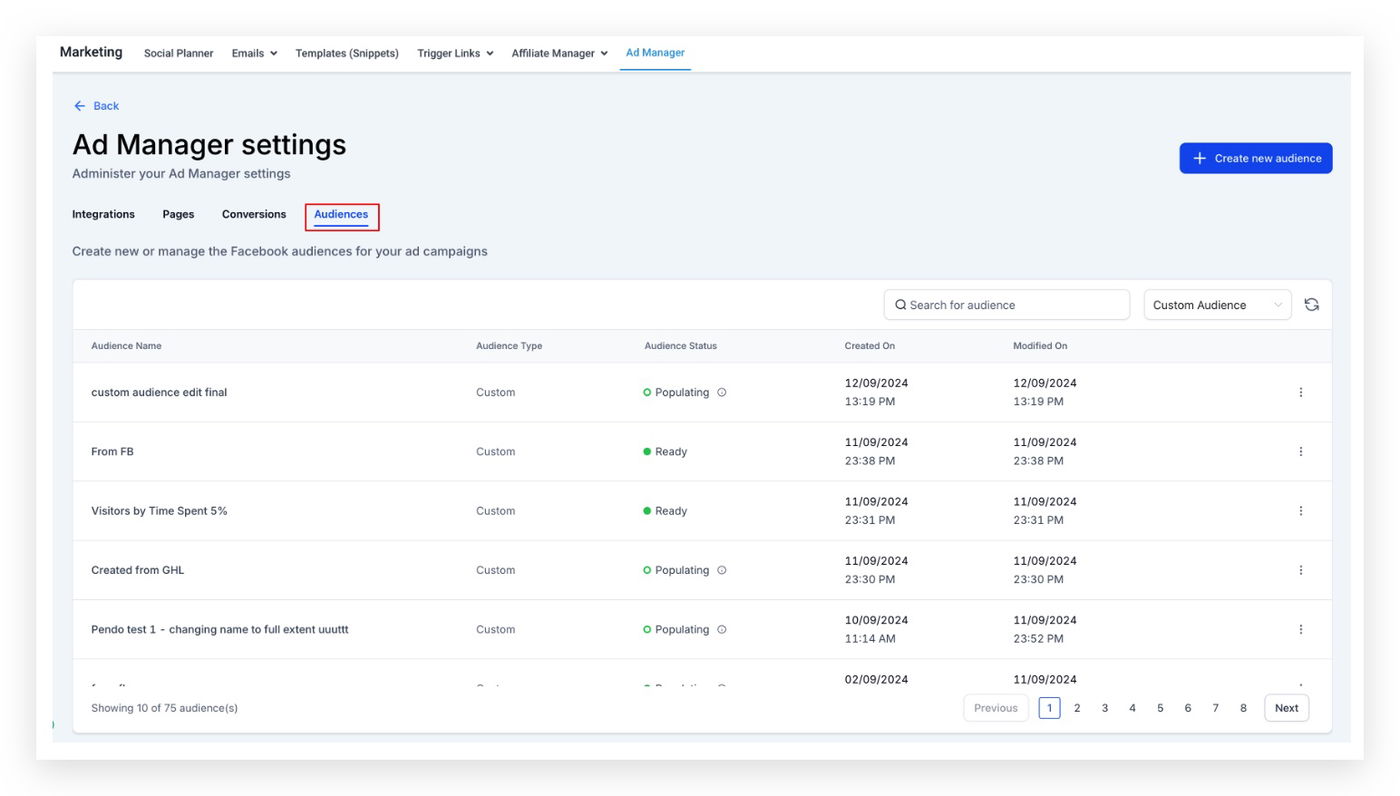Go back using the Back link
The width and height of the screenshot is (1400, 796).
[x=97, y=106]
